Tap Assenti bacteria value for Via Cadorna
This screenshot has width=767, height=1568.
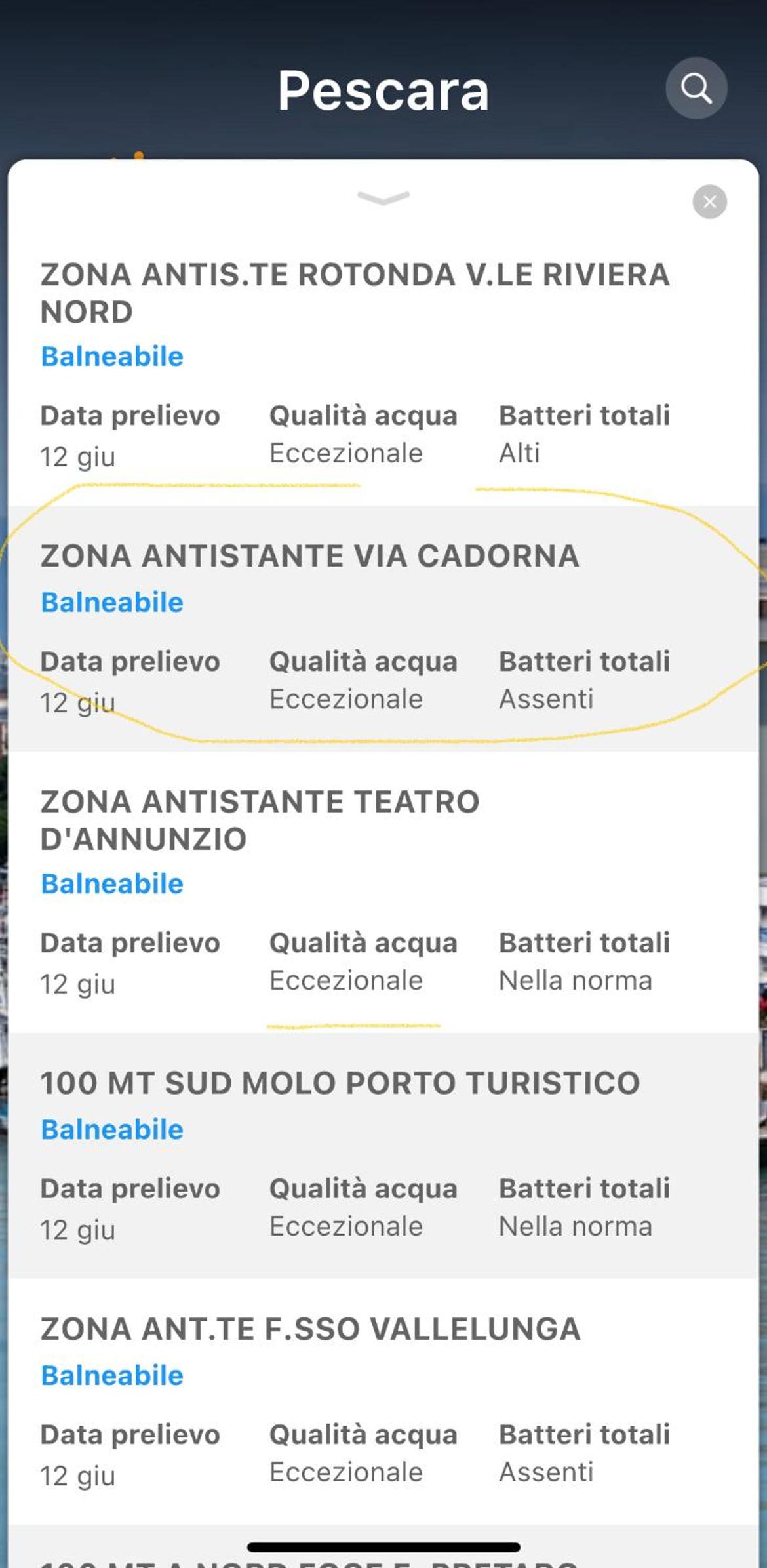(x=546, y=698)
